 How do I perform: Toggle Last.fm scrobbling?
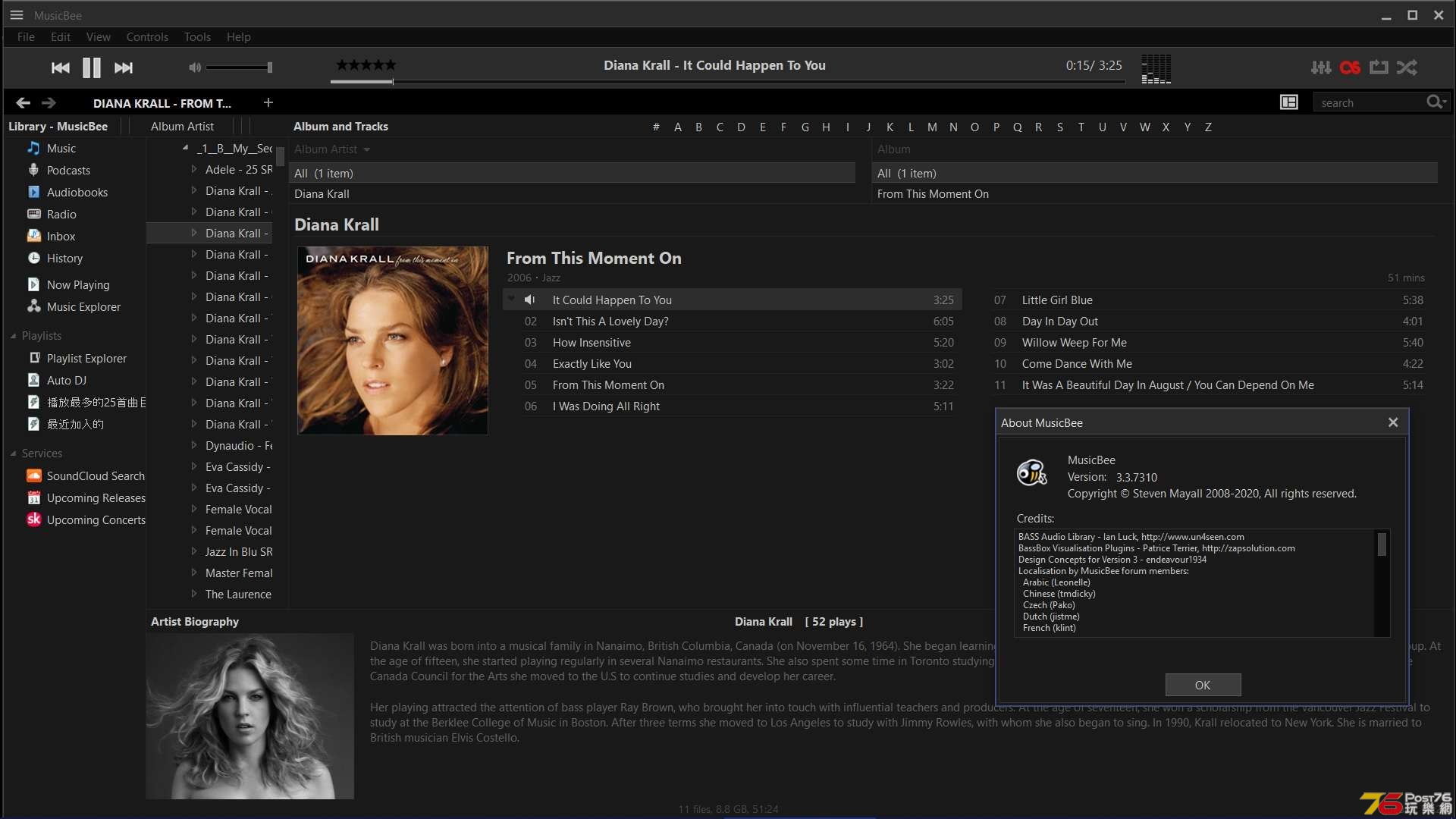click(x=1350, y=67)
